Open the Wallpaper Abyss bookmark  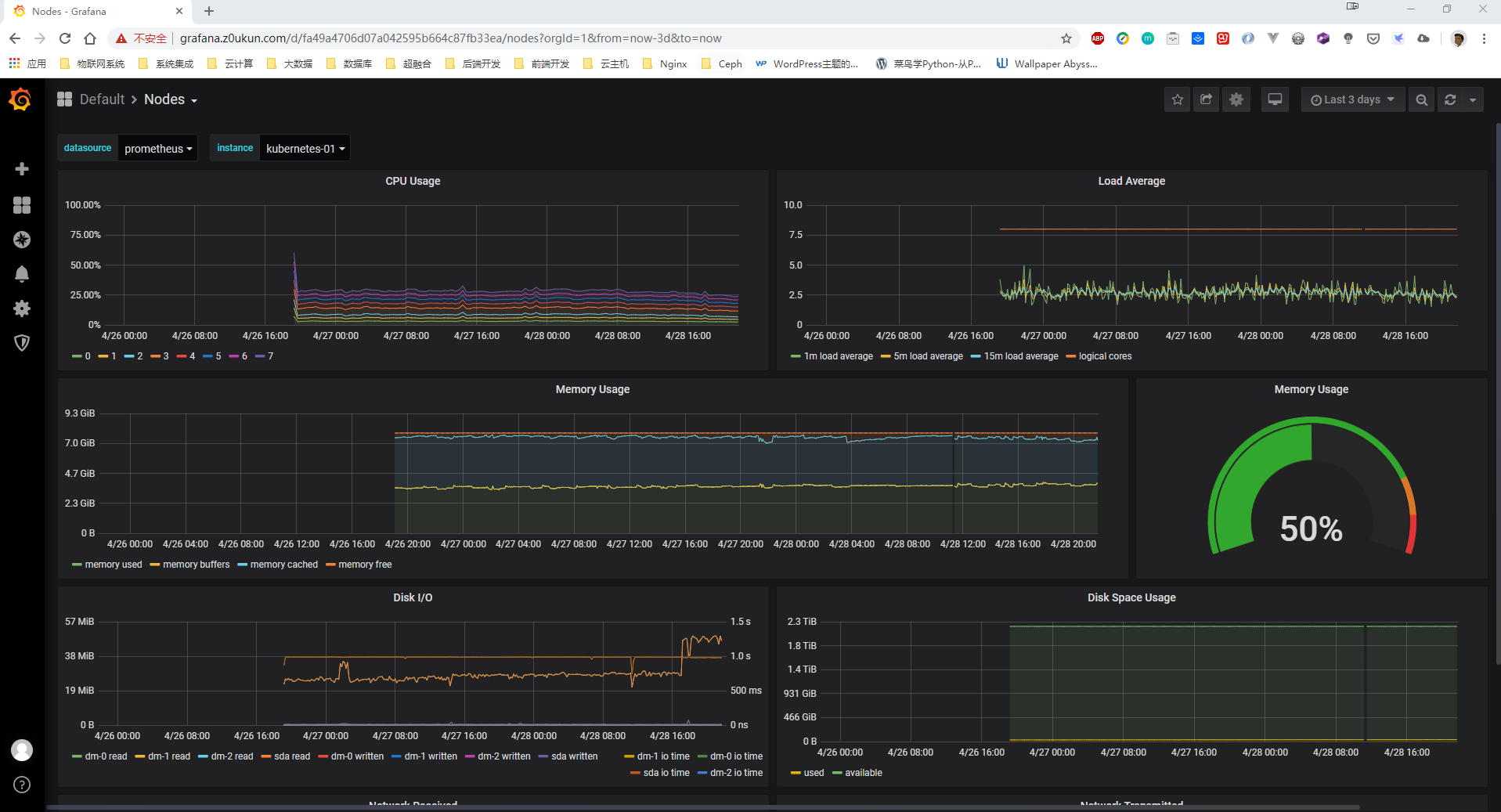1047,64
